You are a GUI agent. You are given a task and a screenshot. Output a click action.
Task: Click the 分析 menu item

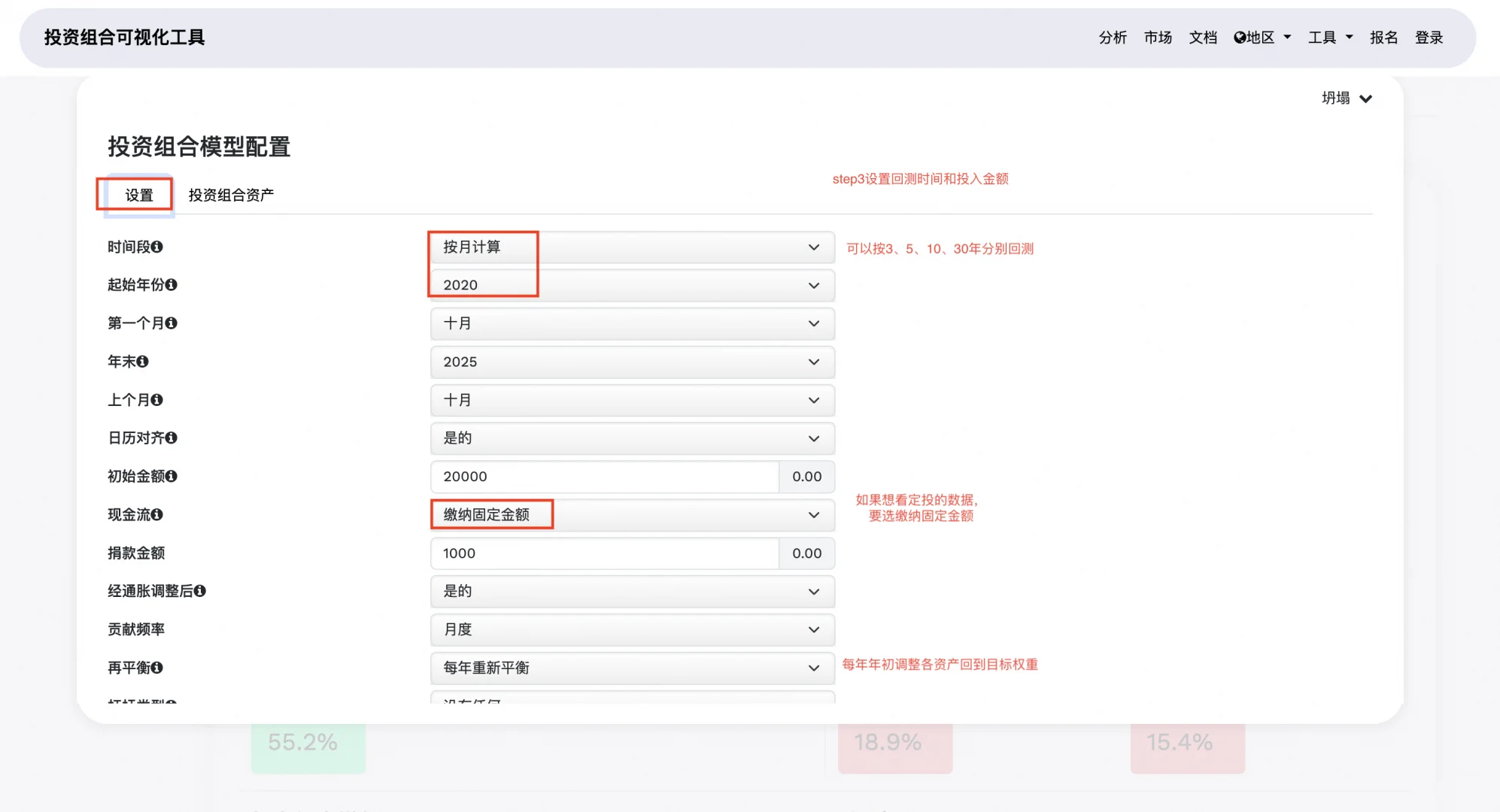1113,37
